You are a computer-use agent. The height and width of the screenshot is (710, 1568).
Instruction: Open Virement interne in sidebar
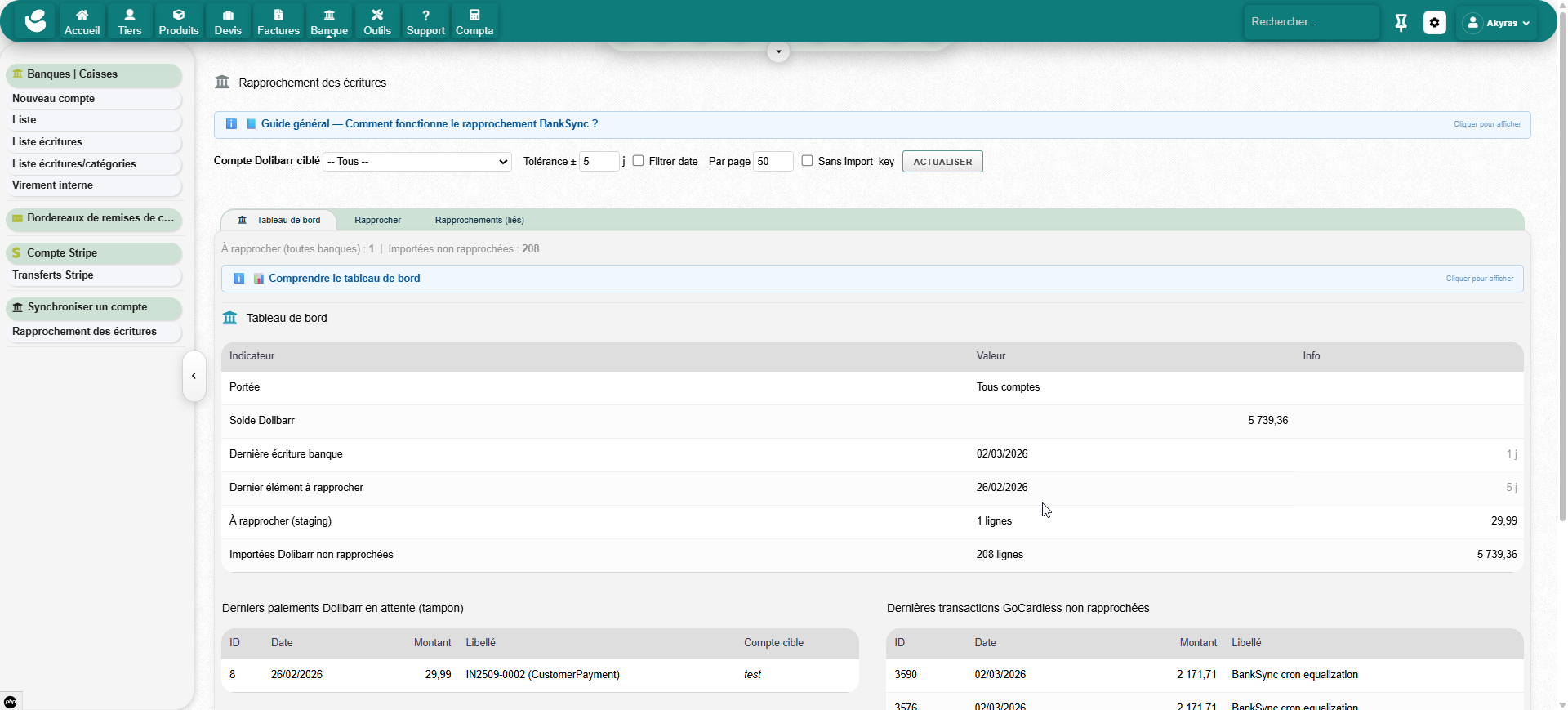[52, 185]
